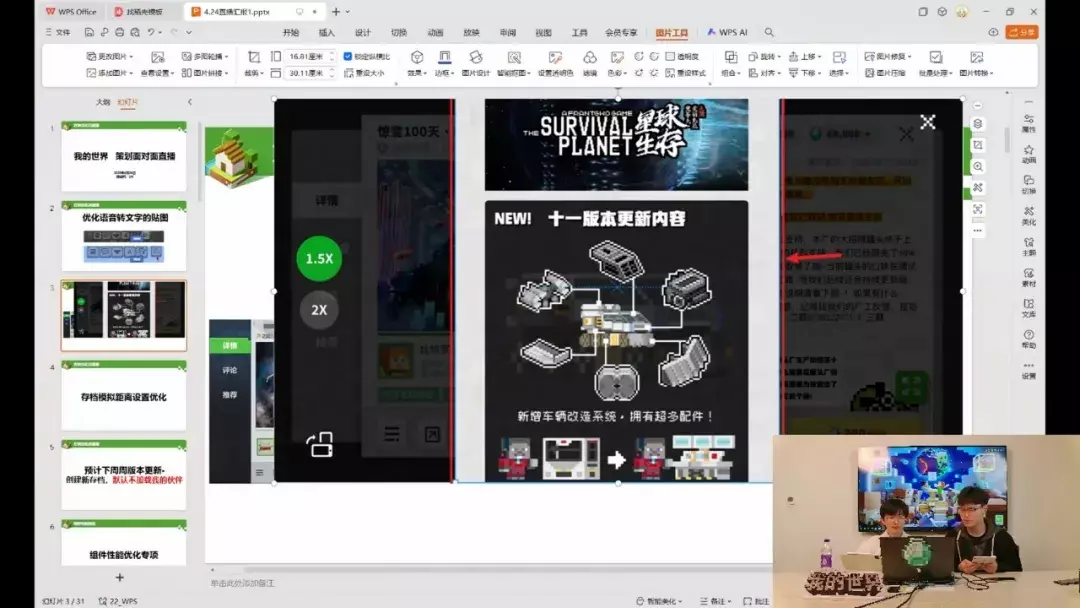Open the 属性 properties sidebar icon
Image resolution: width=1080 pixels, height=608 pixels.
(1028, 123)
